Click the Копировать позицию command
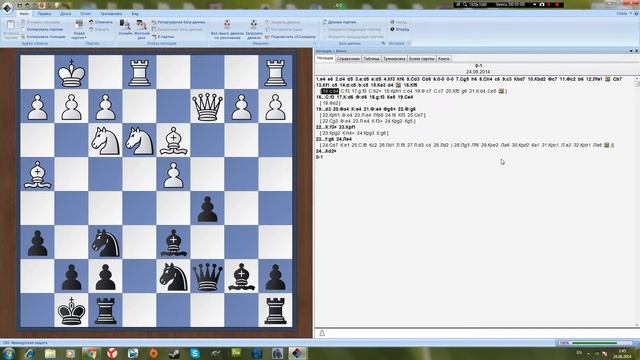The height and width of the screenshot is (360, 640). 43,36
